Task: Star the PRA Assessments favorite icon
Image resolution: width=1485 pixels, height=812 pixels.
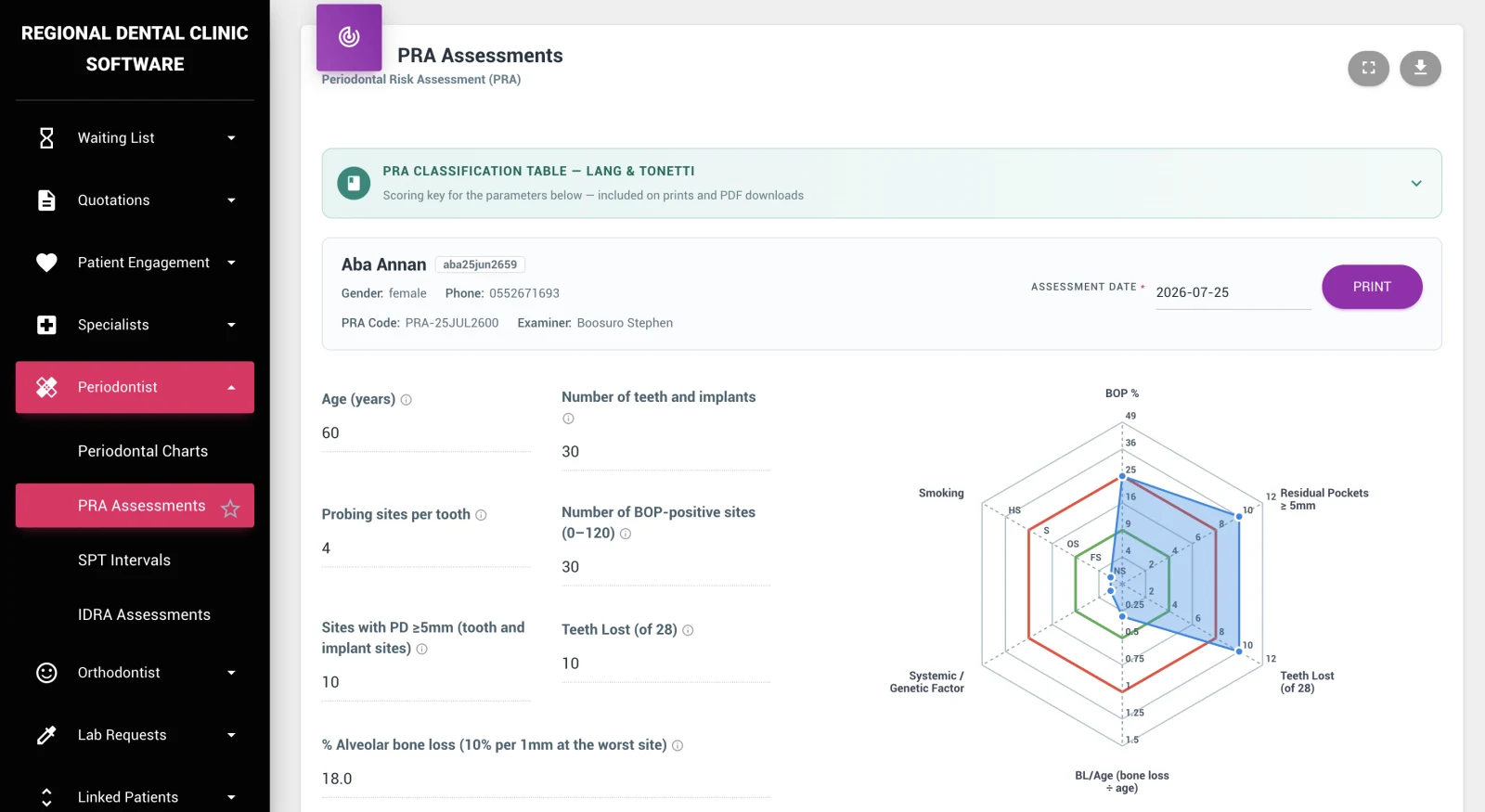Action: pyautogui.click(x=230, y=508)
